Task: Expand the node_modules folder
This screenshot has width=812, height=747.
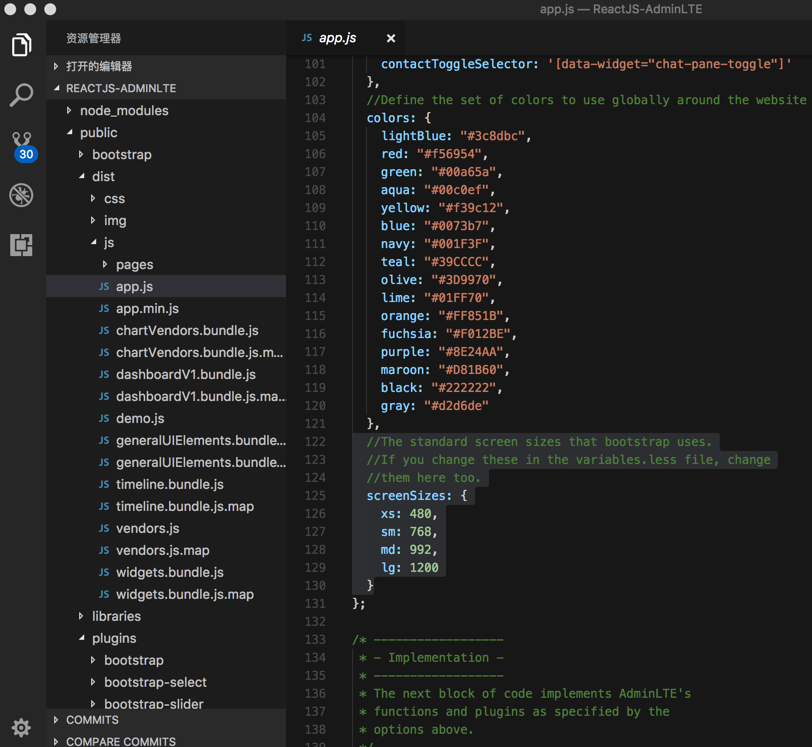Action: point(124,111)
